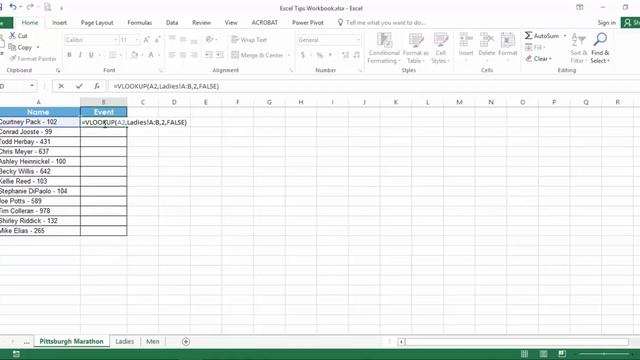
Task: Switch to Page Break Preview in status bar
Action: [x=562, y=353]
